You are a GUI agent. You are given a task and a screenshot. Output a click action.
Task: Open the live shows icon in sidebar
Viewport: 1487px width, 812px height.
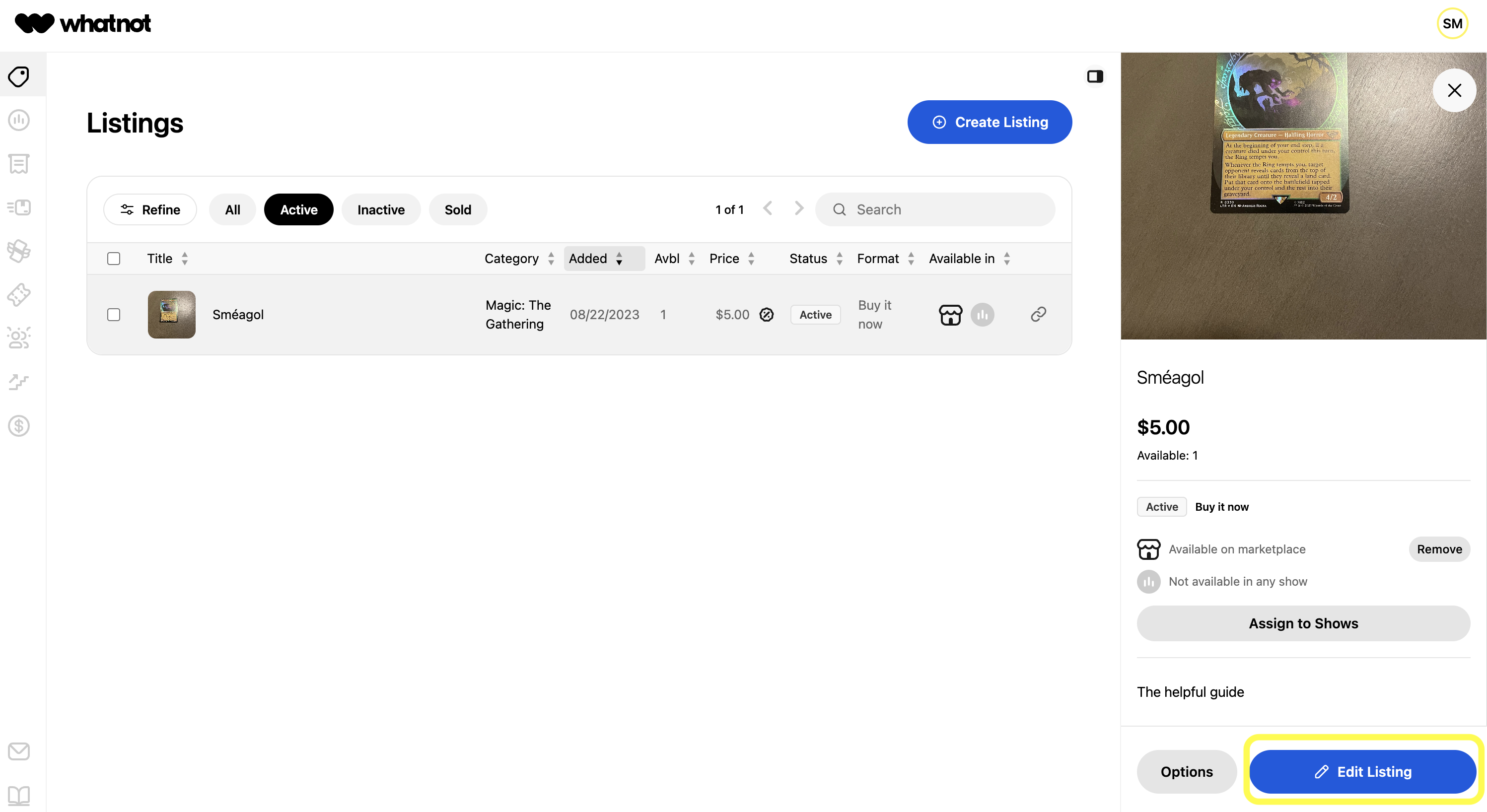[19, 120]
